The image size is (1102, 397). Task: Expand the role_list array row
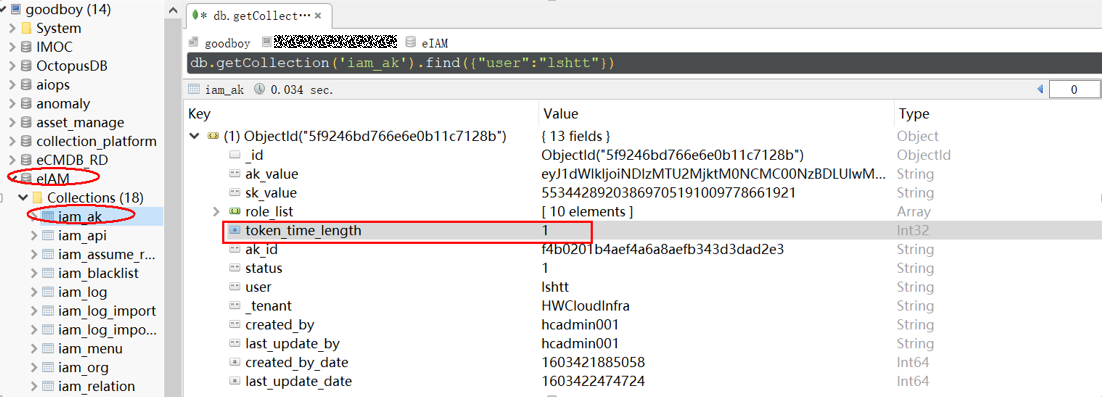click(216, 211)
